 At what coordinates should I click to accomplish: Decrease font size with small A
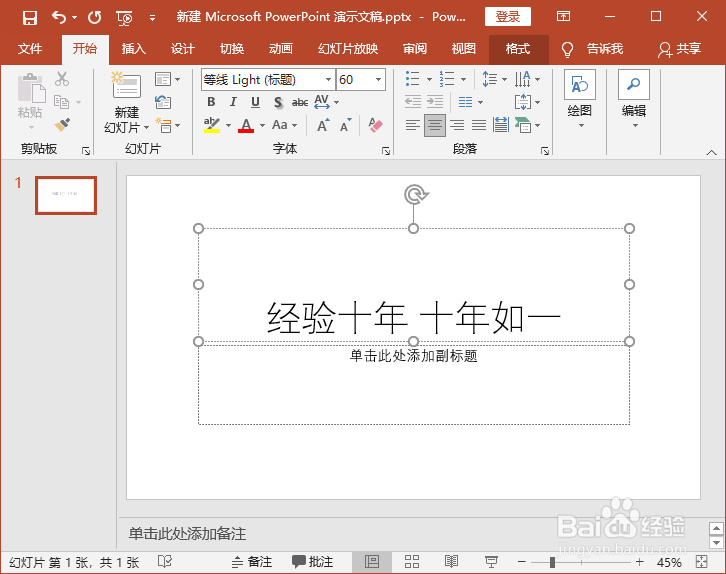tap(345, 125)
